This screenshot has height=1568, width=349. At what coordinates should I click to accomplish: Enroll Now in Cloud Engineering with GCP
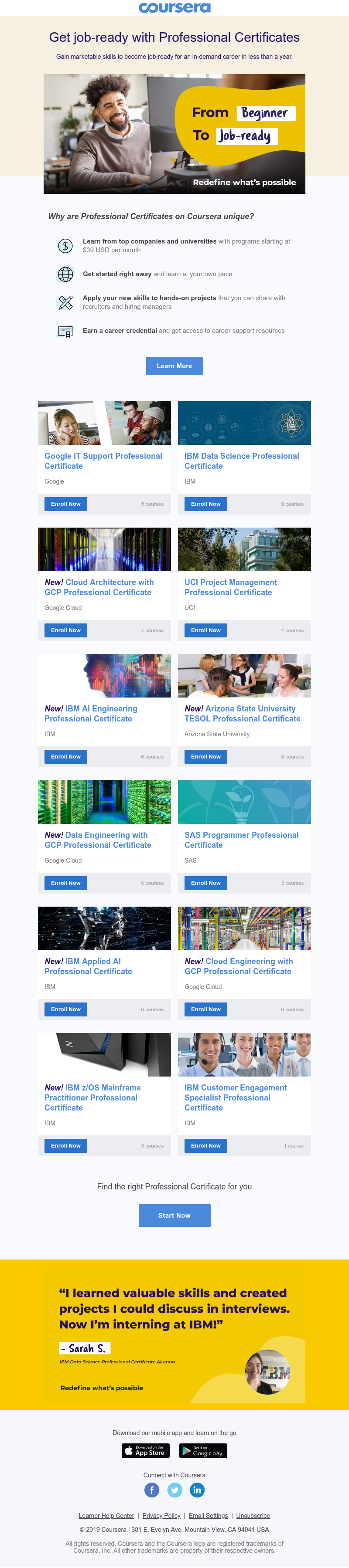tap(206, 1009)
